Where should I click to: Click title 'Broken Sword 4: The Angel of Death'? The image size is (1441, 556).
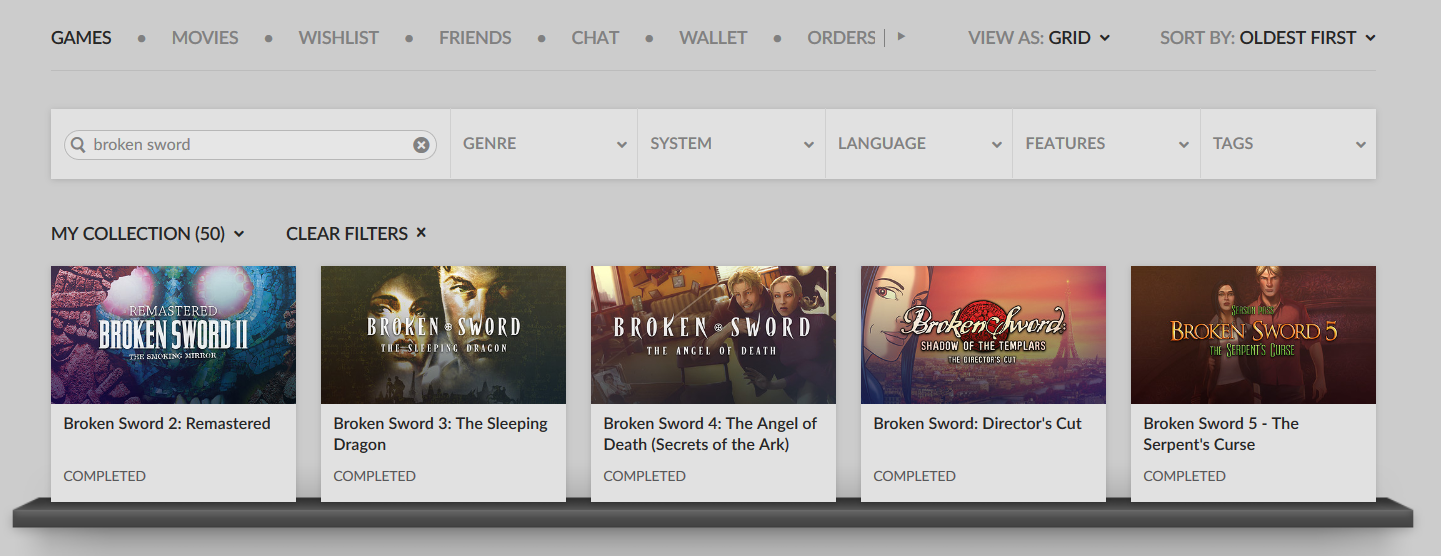click(710, 434)
